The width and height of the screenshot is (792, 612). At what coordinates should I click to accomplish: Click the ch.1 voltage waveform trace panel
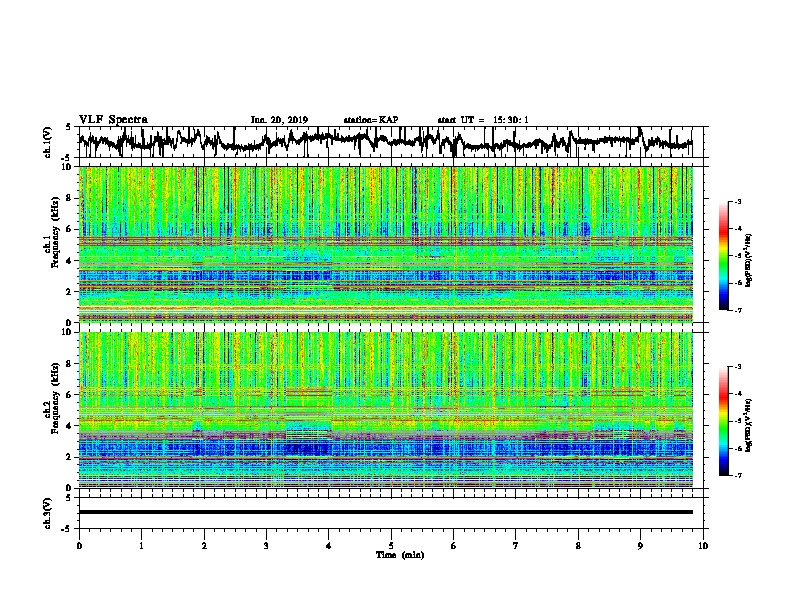[390, 142]
